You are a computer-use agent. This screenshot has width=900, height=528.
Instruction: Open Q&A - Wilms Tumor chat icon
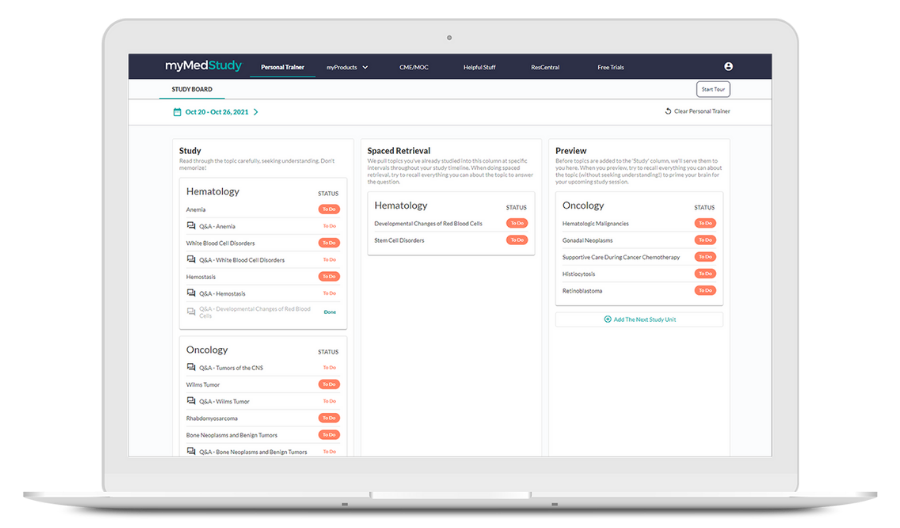[x=191, y=401]
